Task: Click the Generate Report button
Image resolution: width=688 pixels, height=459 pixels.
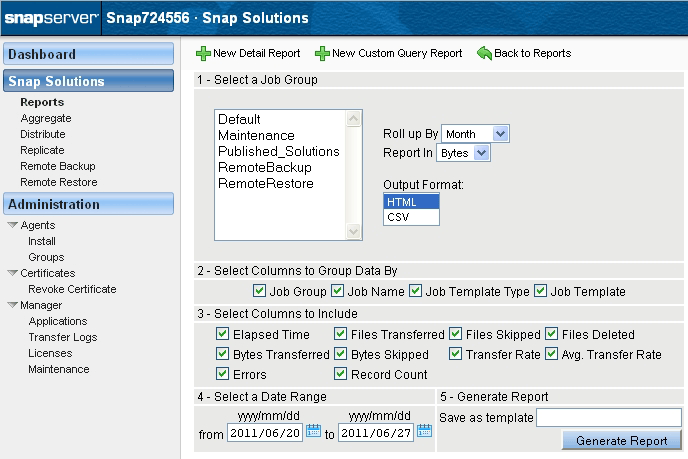Action: click(x=621, y=440)
